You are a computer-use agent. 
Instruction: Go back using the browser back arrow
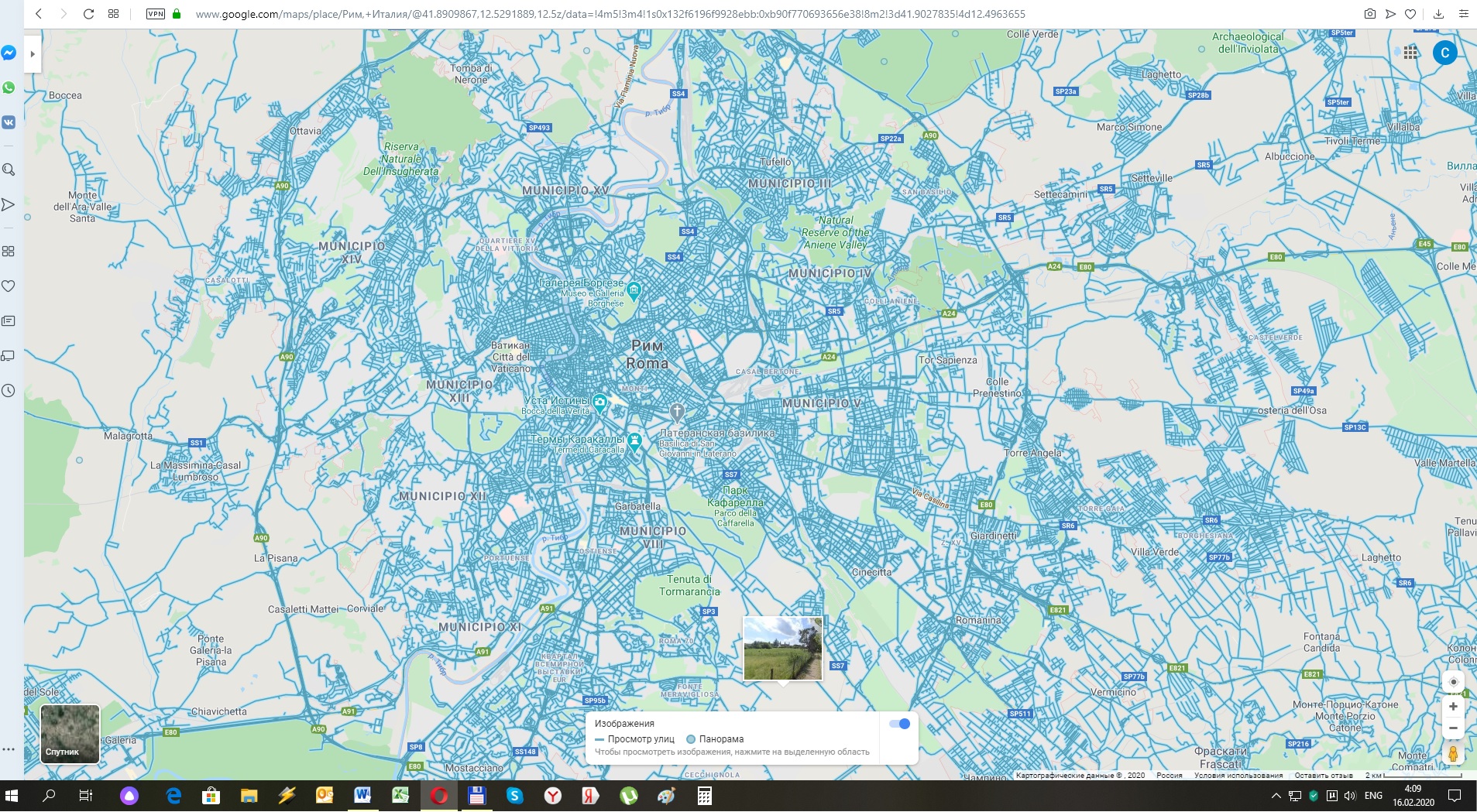(38, 14)
